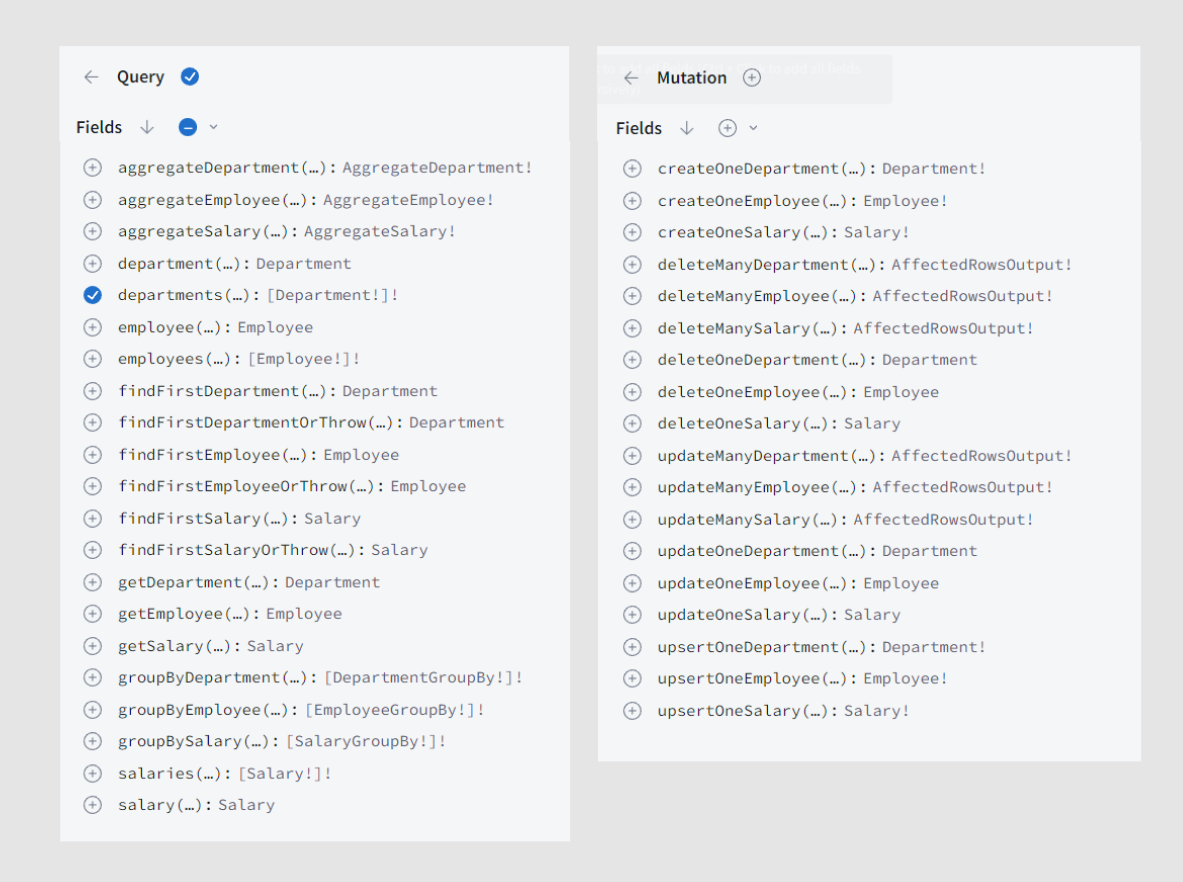Click the minus circle in the Query Fields bar
This screenshot has width=1183, height=882.
tap(187, 127)
